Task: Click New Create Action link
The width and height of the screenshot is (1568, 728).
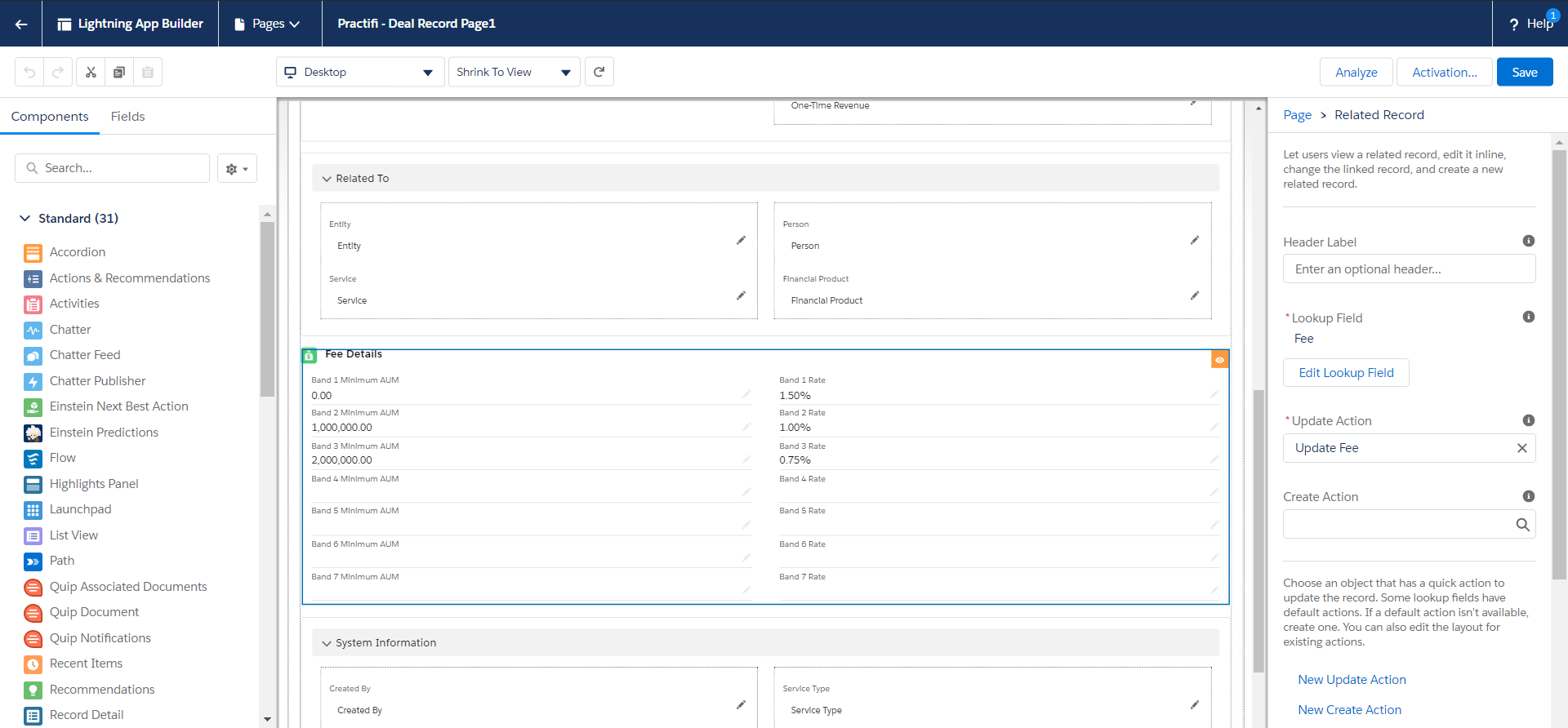Action: pyautogui.click(x=1349, y=710)
